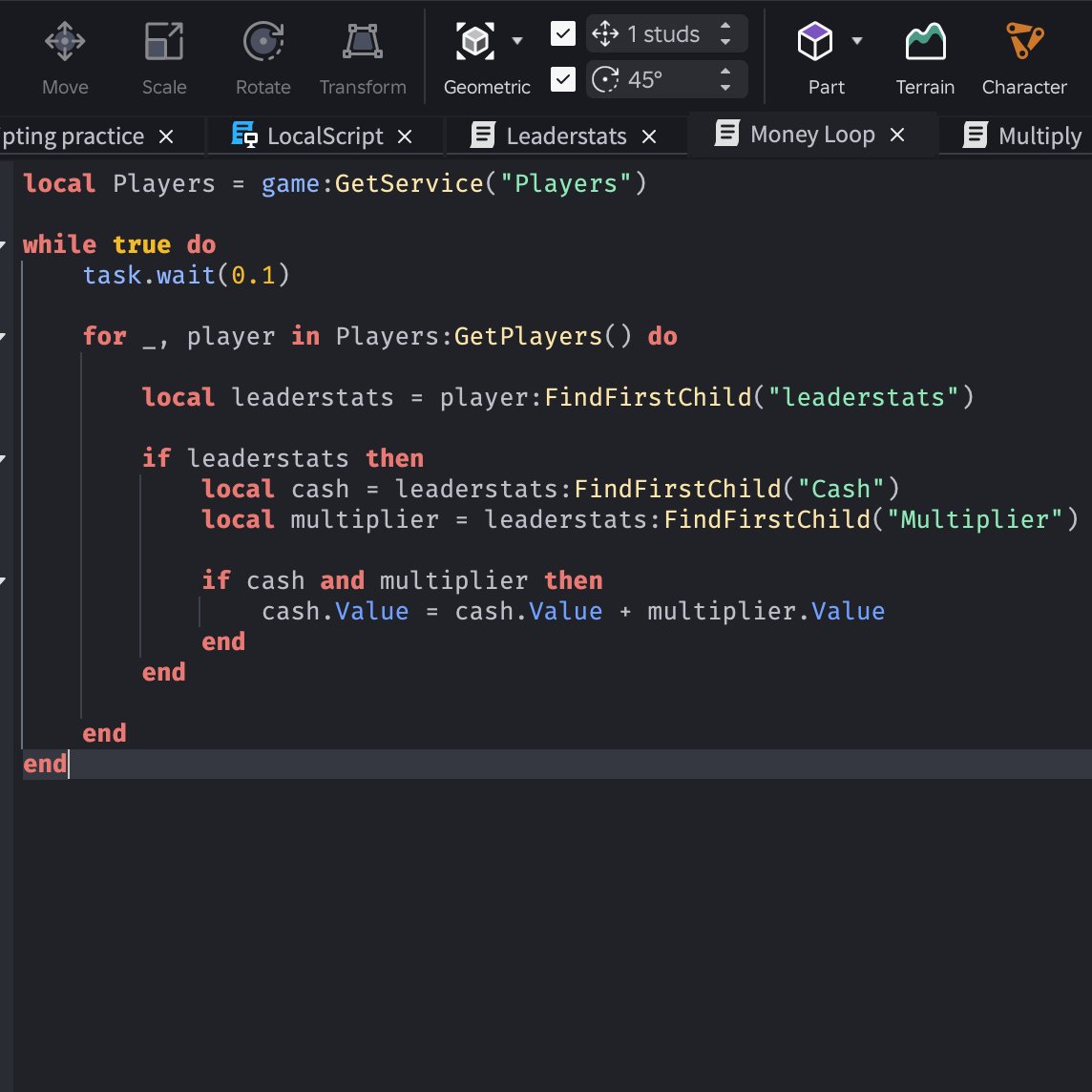The width and height of the screenshot is (1092, 1092).
Task: Click the "Players" string in GetService
Action: point(565,183)
